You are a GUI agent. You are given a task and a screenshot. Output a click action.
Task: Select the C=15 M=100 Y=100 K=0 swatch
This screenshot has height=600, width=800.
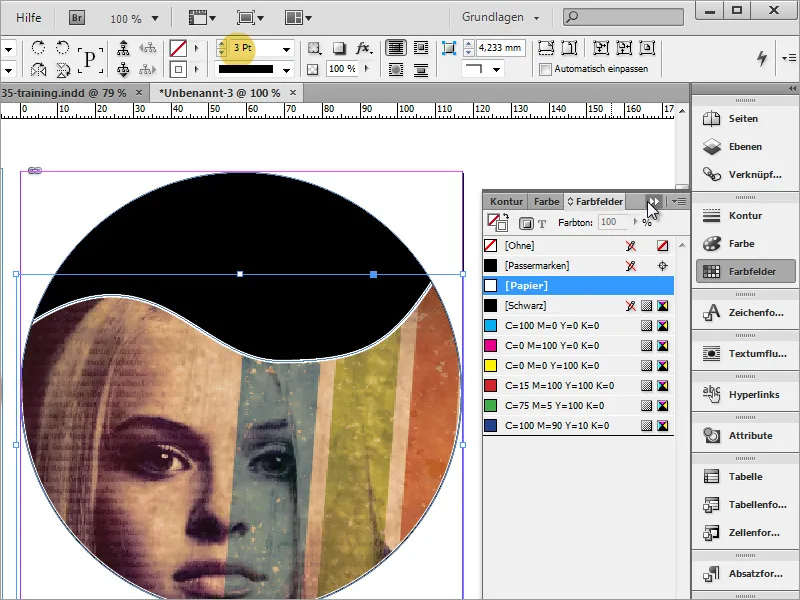click(579, 385)
